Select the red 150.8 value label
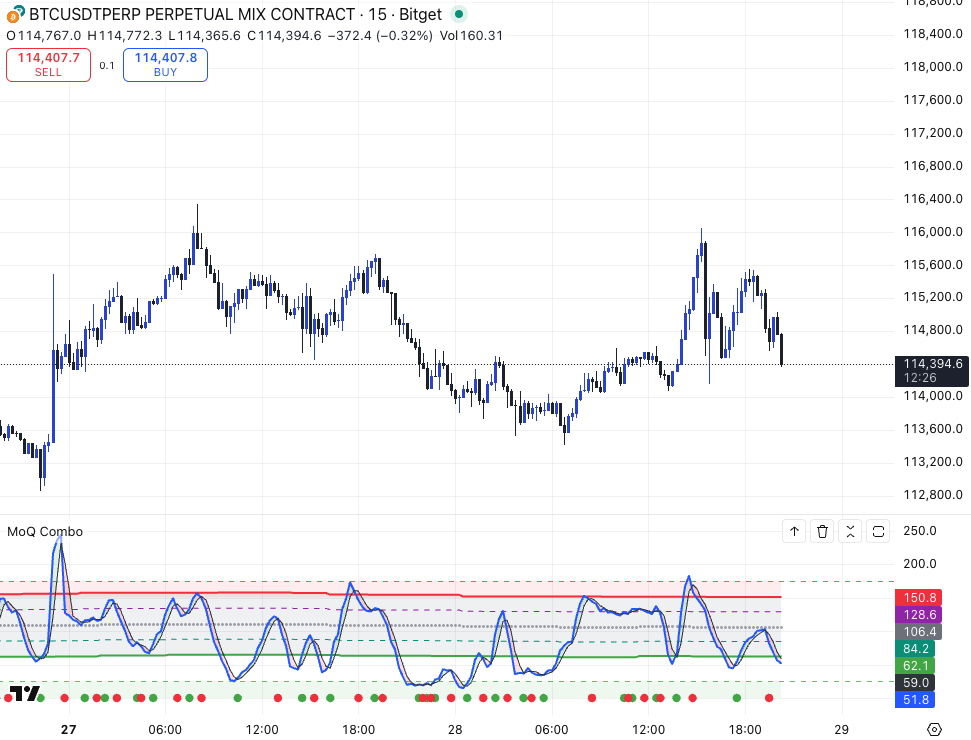 point(919,597)
